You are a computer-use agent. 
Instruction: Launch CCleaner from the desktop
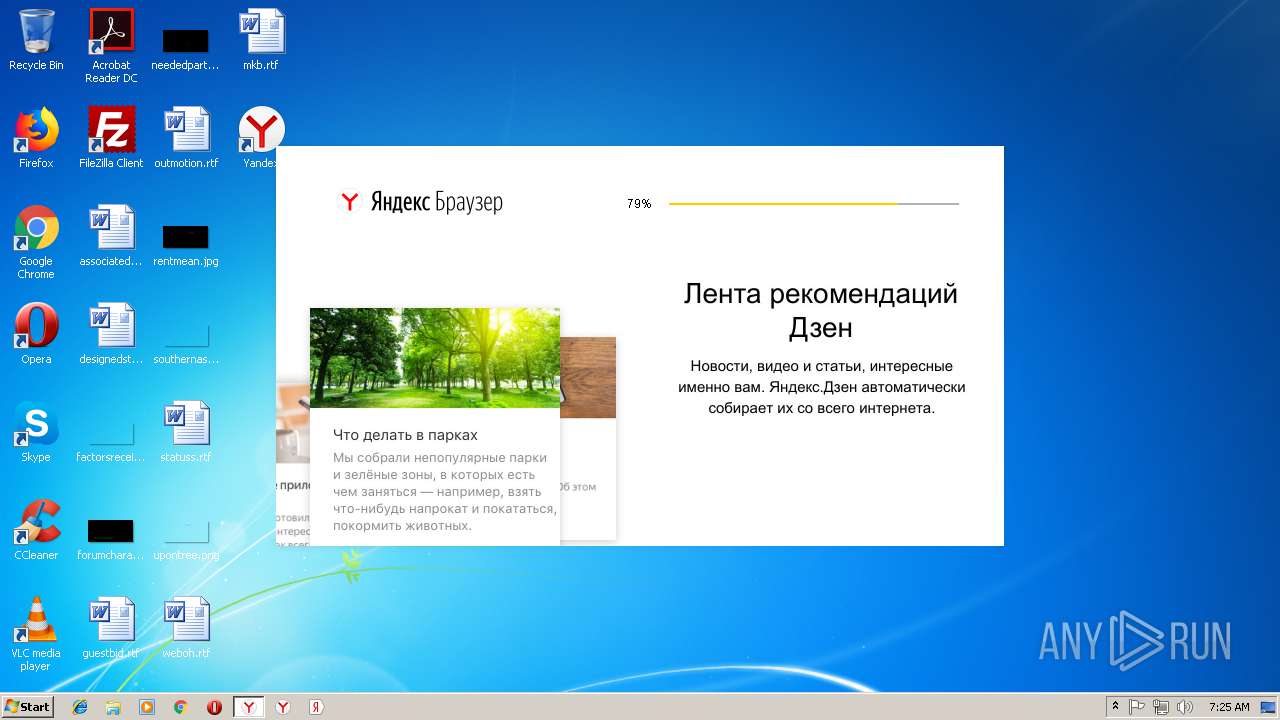click(36, 530)
